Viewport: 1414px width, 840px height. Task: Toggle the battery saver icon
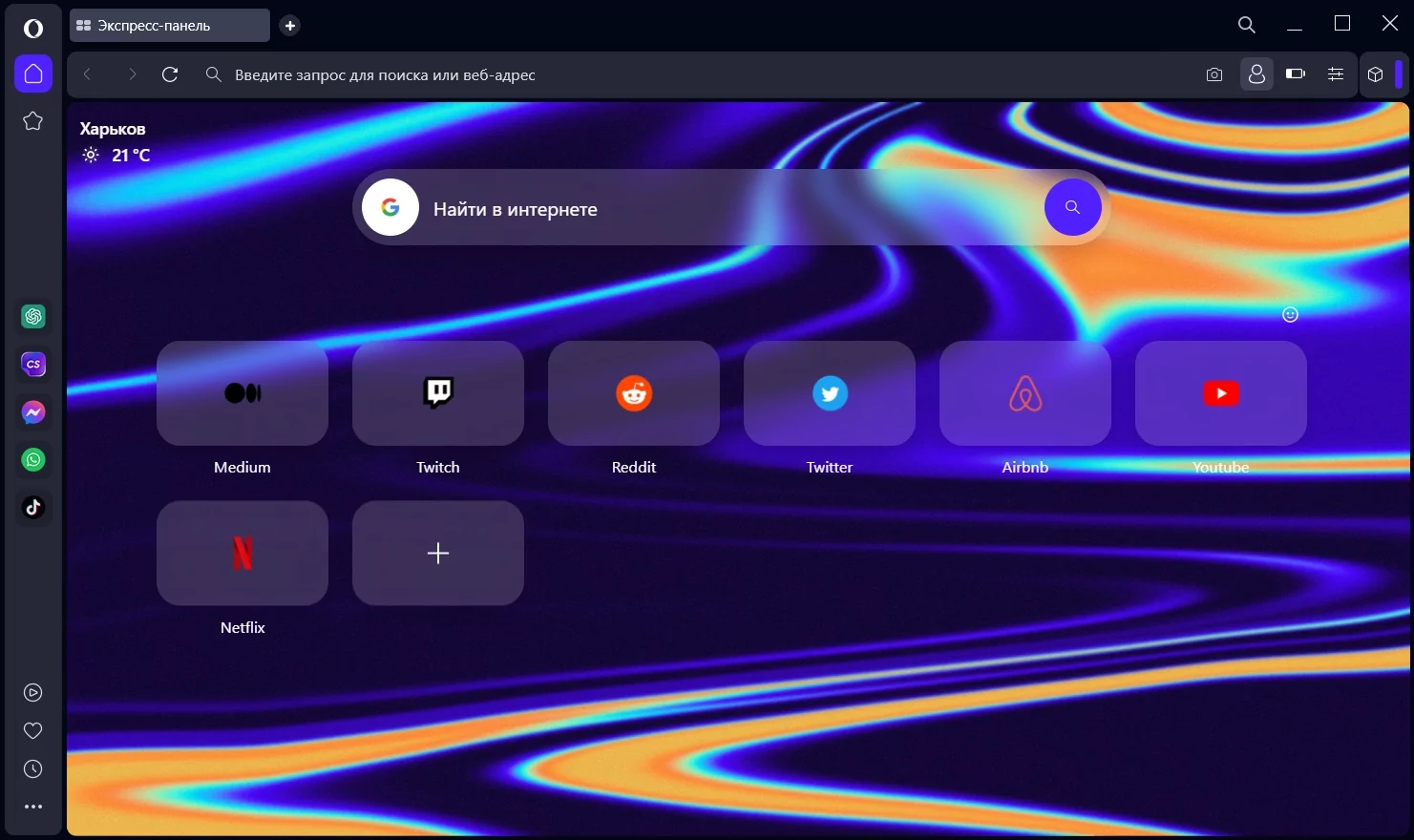[1296, 73]
